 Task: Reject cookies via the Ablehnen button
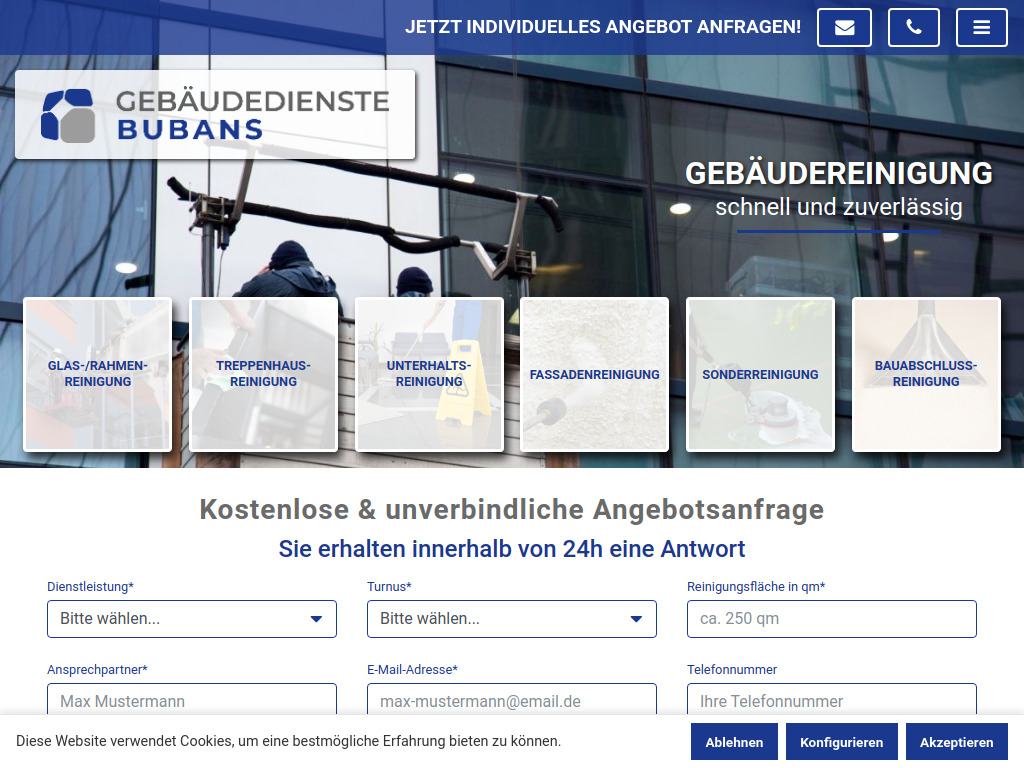734,741
